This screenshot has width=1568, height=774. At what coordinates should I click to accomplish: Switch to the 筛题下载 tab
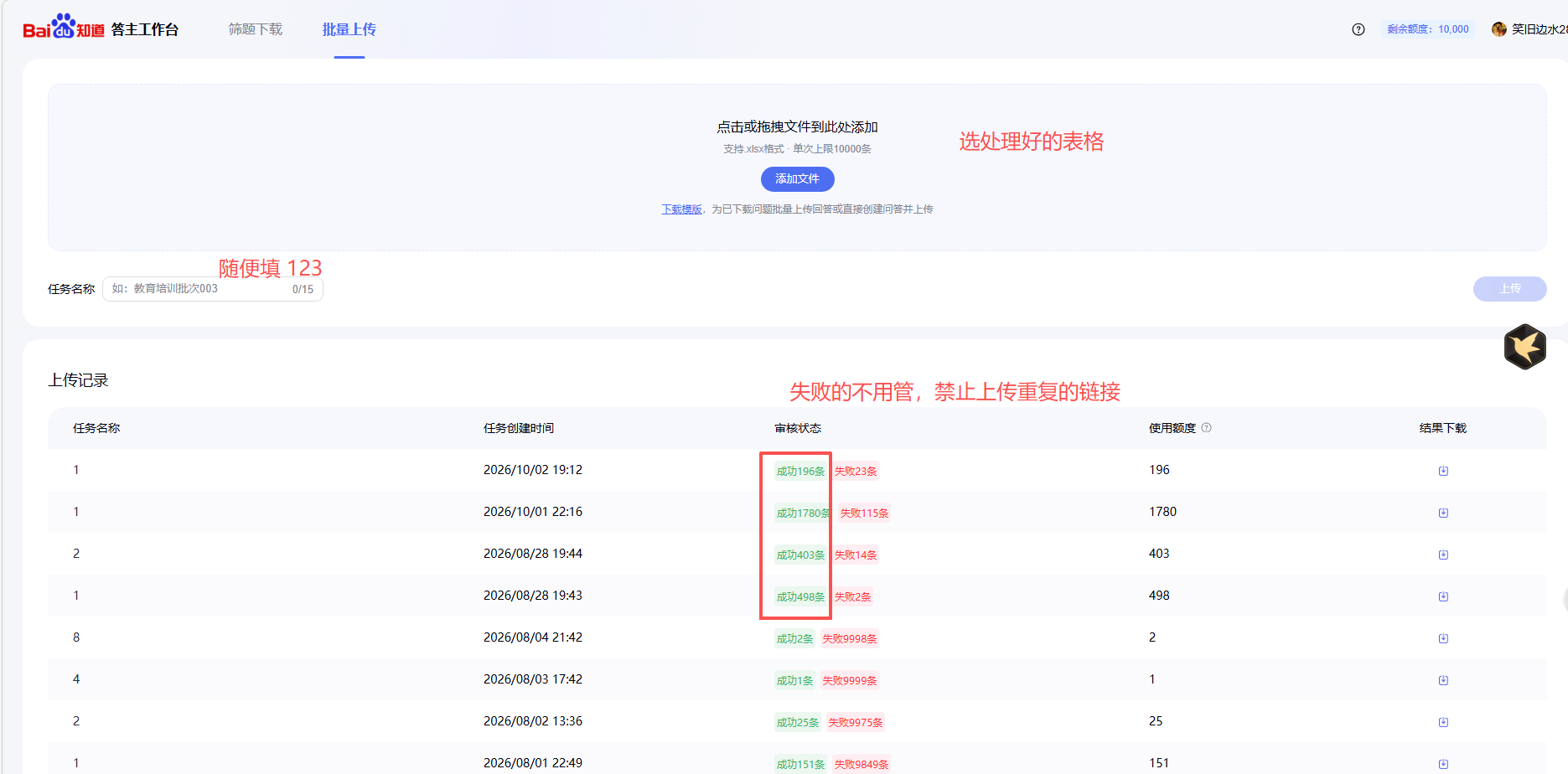256,29
